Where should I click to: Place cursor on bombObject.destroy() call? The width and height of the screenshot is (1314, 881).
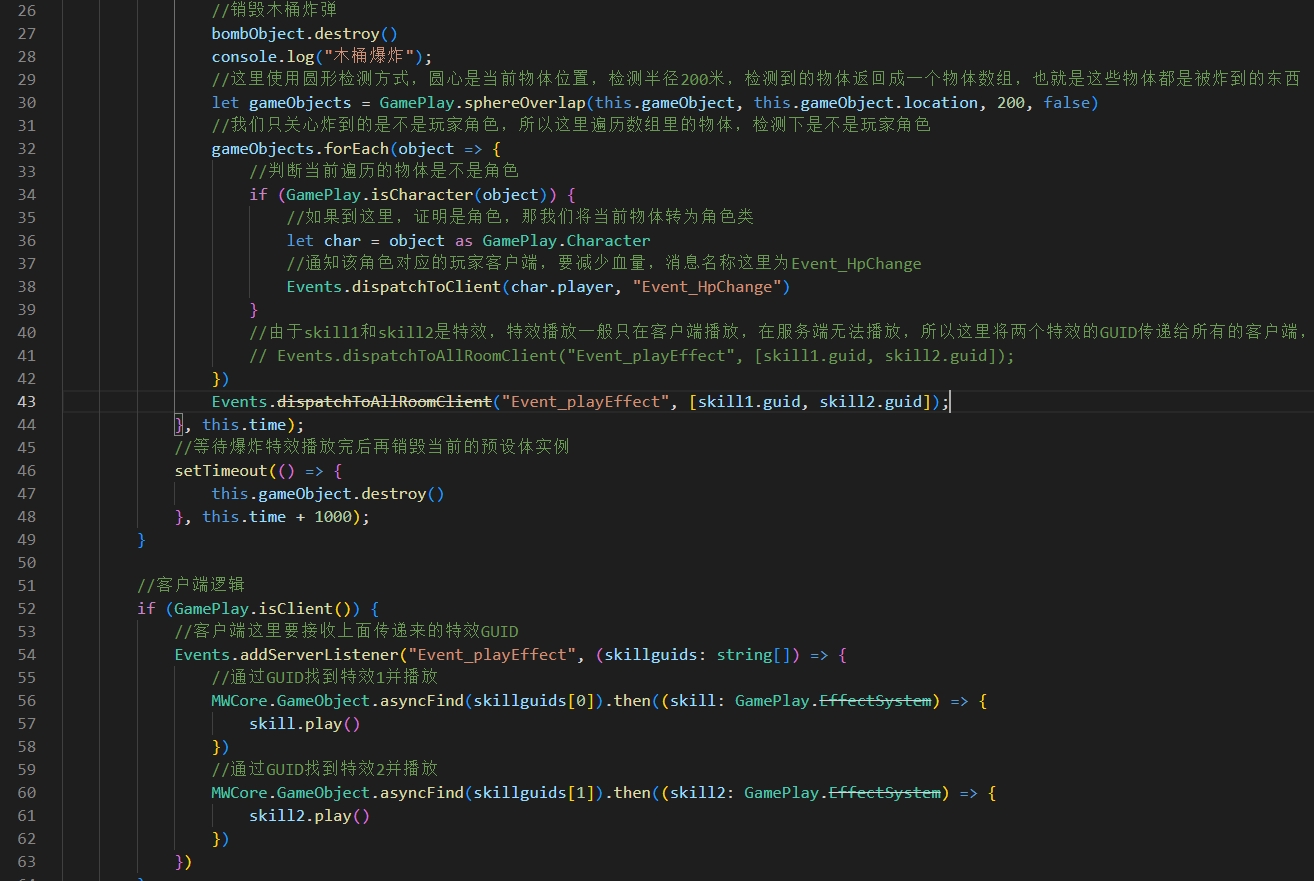pos(304,34)
